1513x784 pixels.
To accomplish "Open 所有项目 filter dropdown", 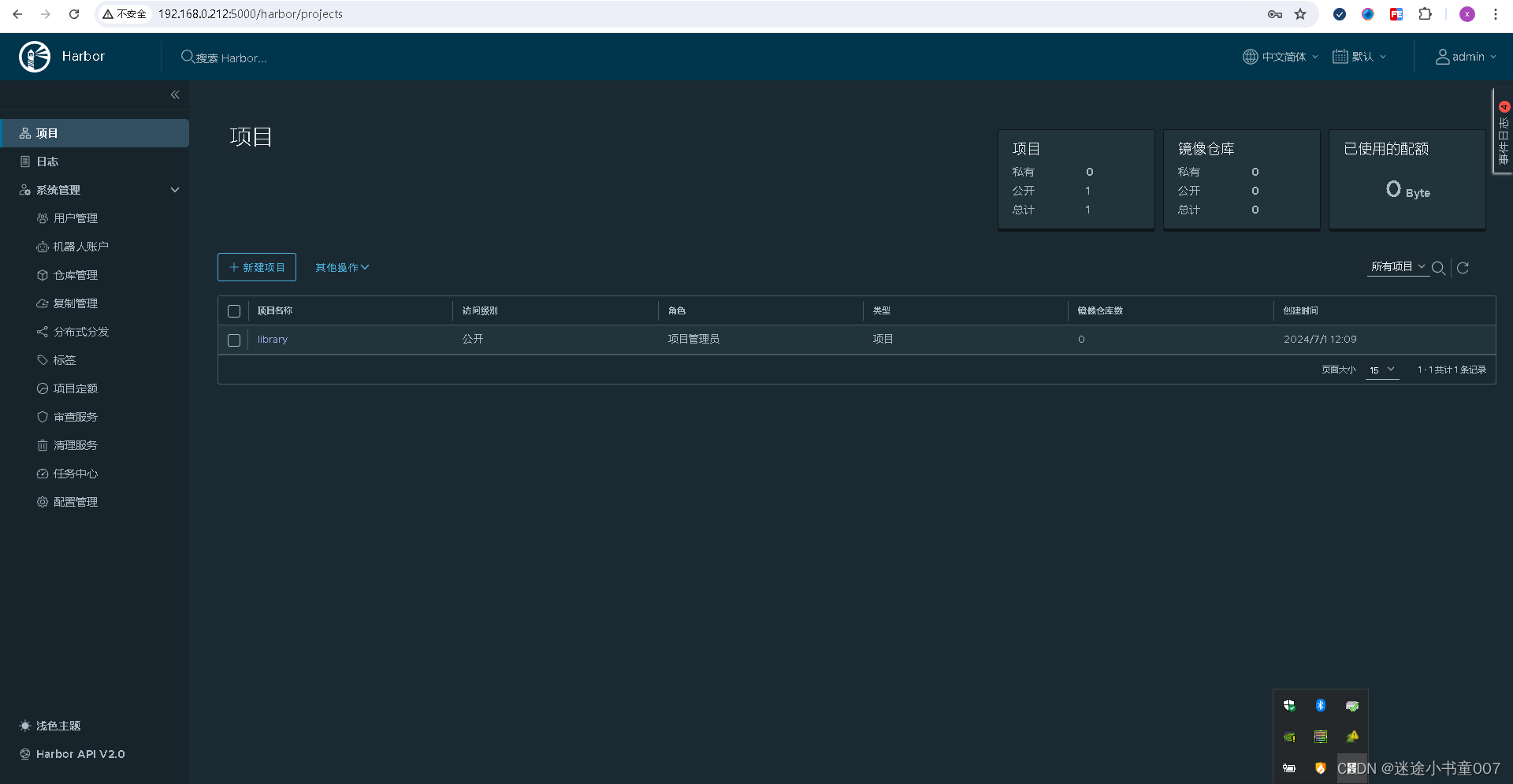I will (x=1398, y=267).
